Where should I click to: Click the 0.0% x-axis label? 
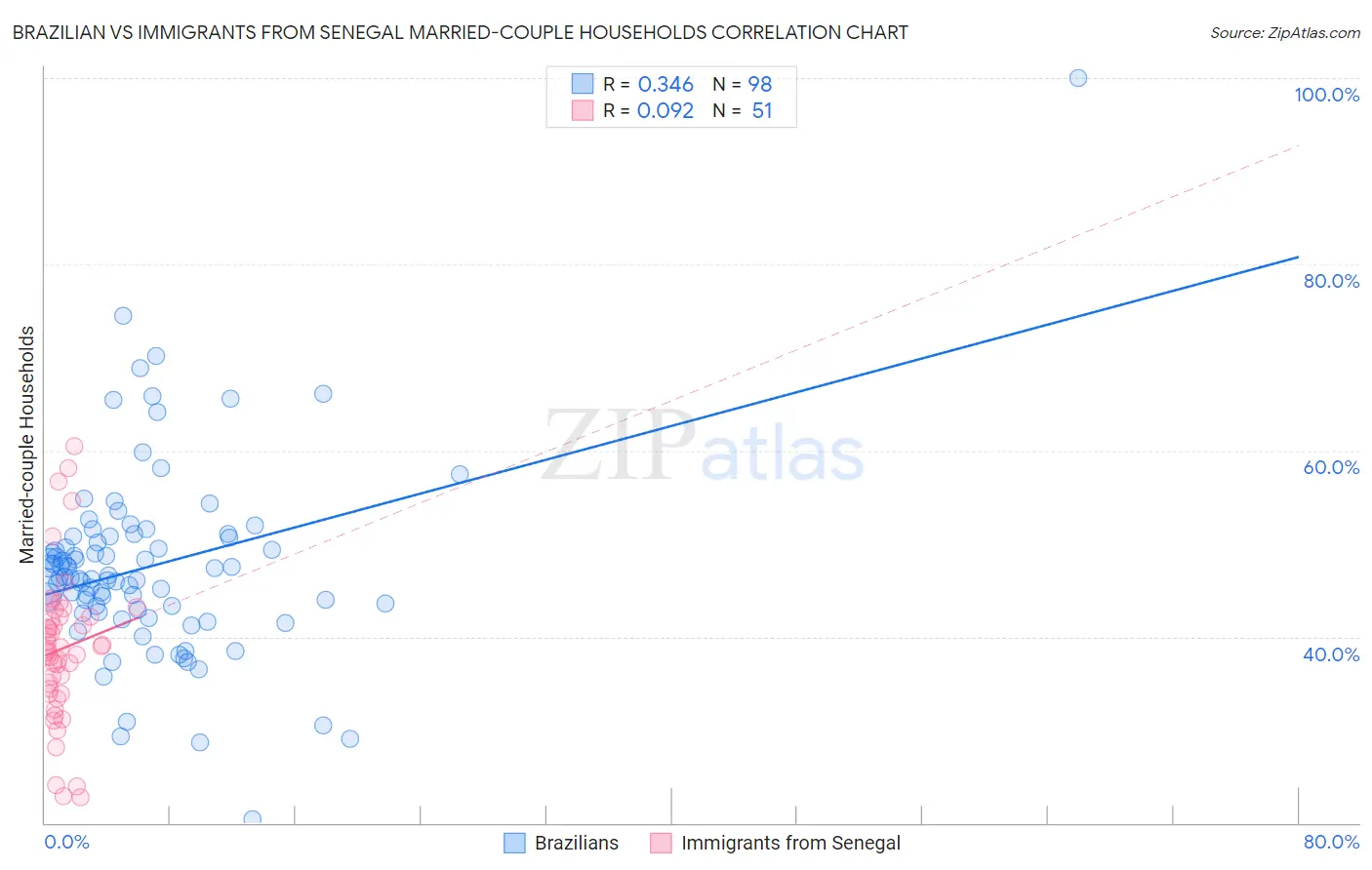pos(66,842)
